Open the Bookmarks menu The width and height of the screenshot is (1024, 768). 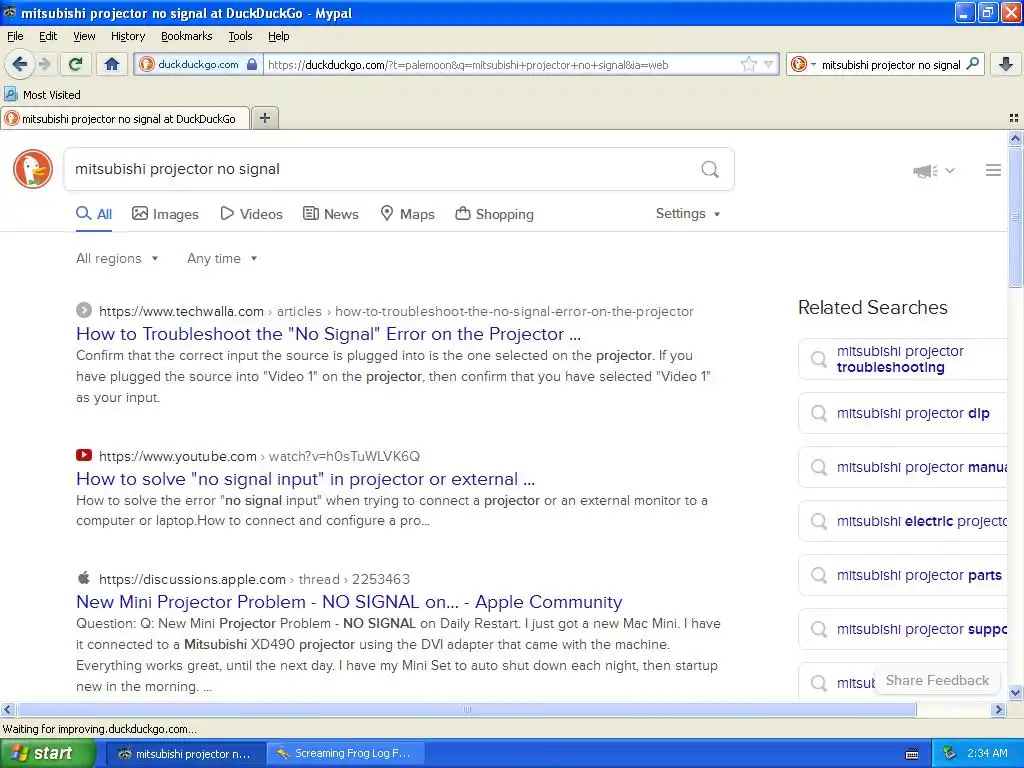[x=186, y=36]
